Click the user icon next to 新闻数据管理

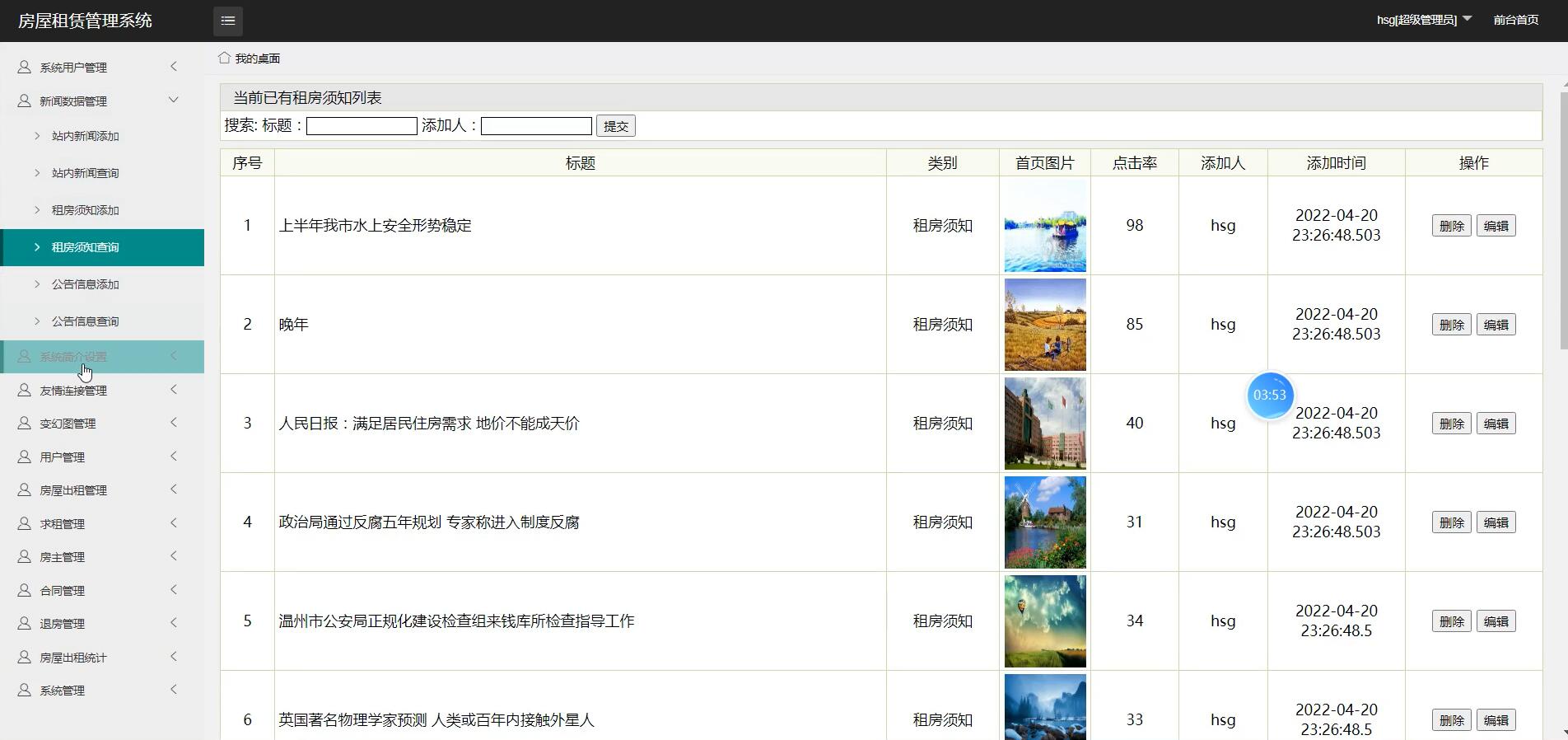click(x=25, y=101)
